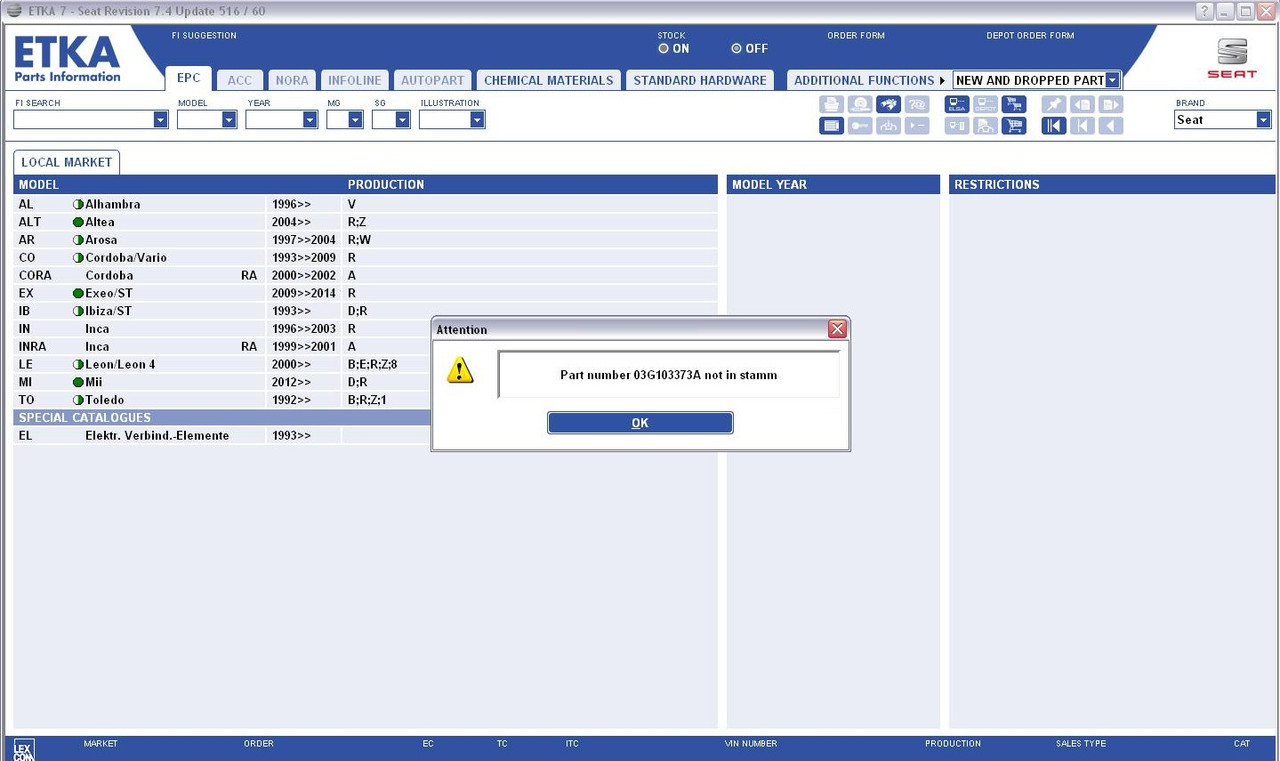Open the BRAND dropdown showing Seat
The width and height of the screenshot is (1280, 761).
click(1263, 120)
